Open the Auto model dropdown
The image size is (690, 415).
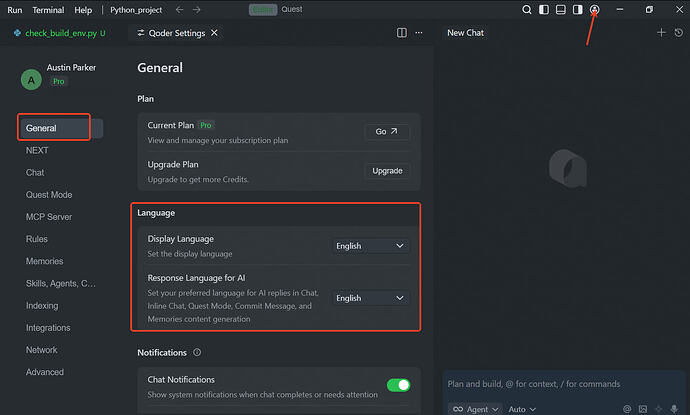522,409
